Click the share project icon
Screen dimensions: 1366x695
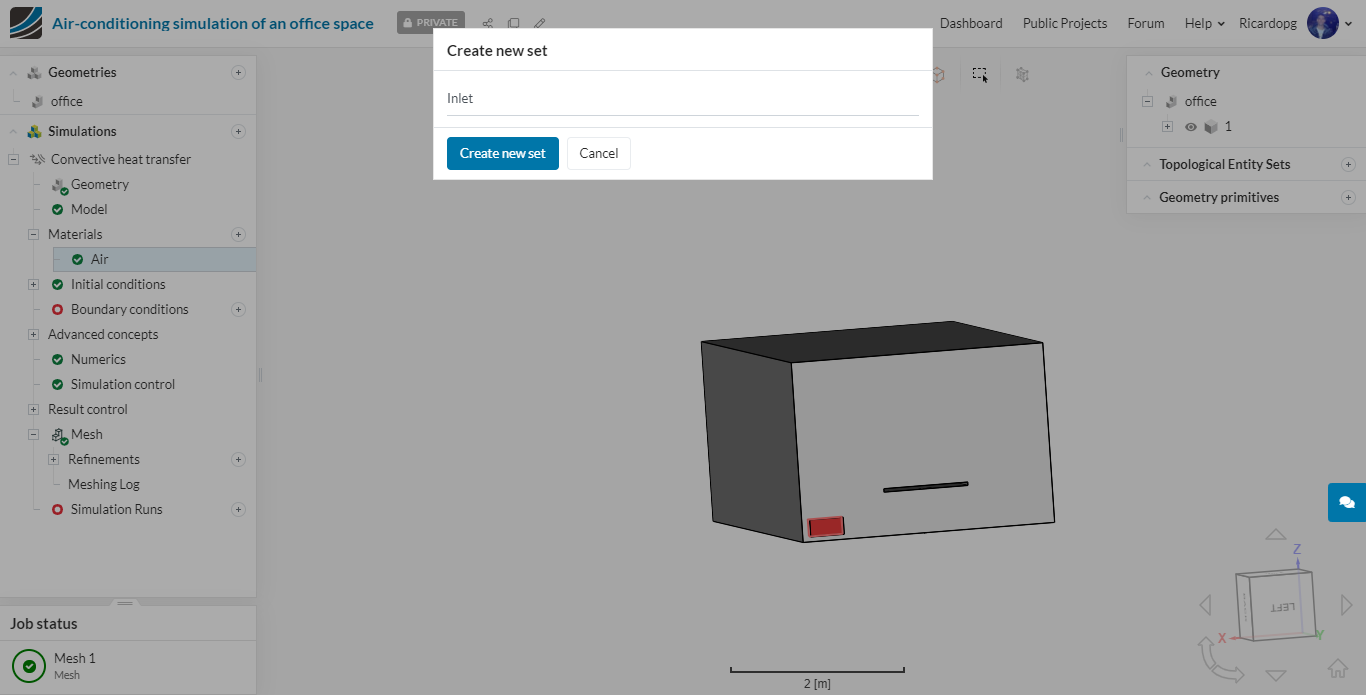tap(488, 23)
